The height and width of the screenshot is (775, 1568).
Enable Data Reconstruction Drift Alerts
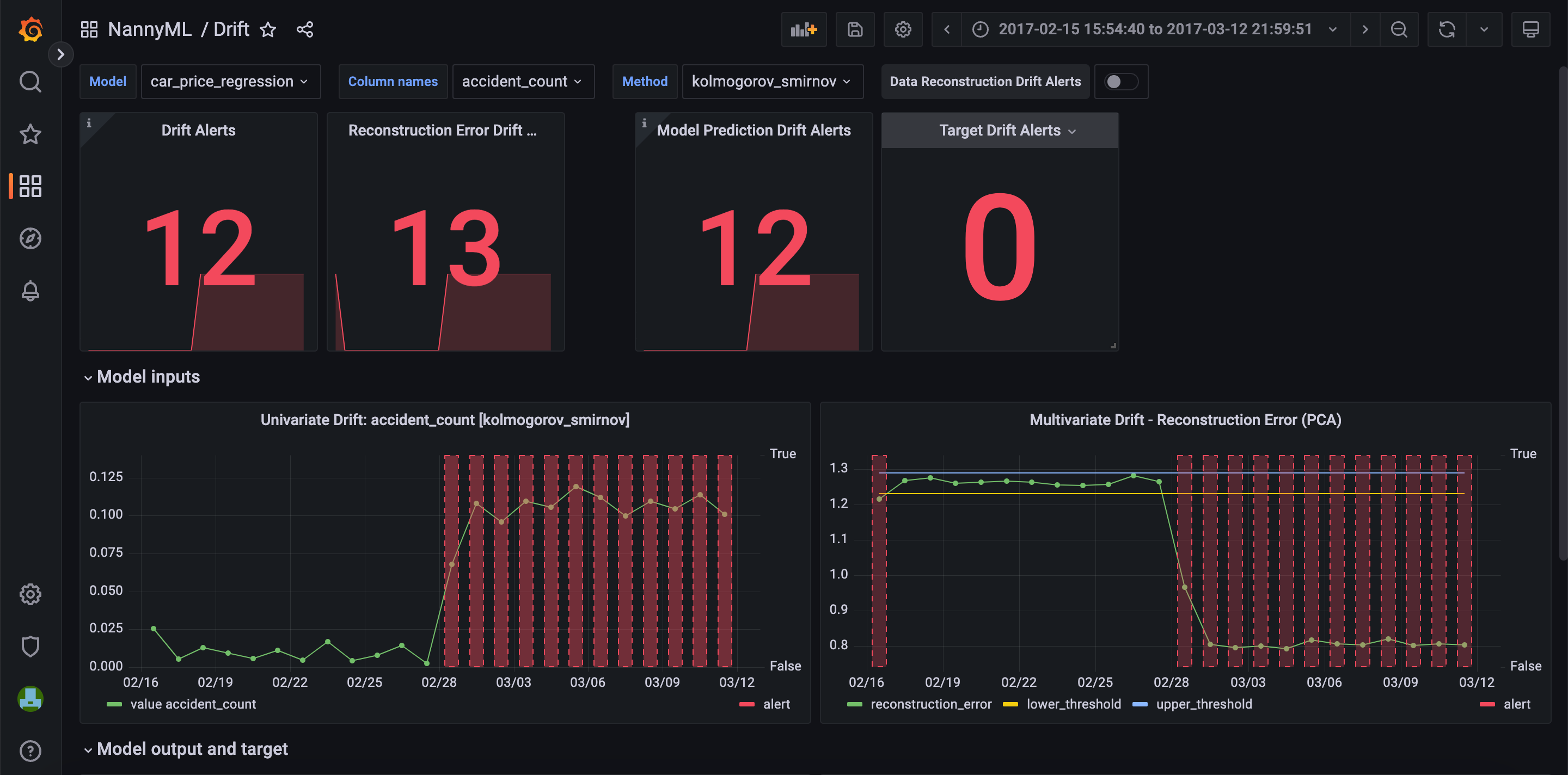[x=1120, y=81]
